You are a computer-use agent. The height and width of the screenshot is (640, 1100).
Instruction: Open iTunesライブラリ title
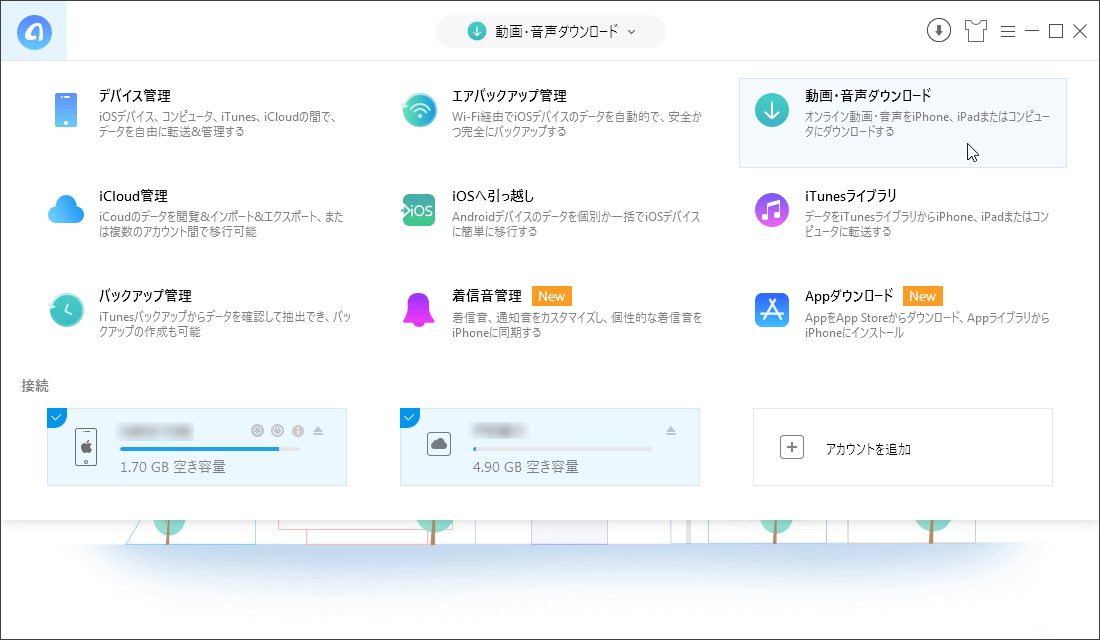click(x=850, y=196)
